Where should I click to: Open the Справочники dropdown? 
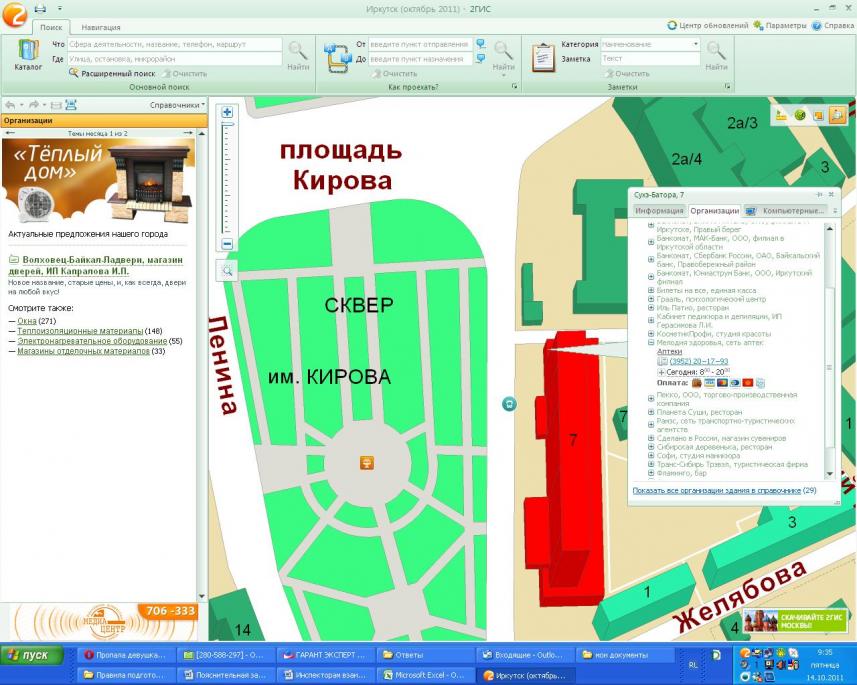tap(178, 105)
